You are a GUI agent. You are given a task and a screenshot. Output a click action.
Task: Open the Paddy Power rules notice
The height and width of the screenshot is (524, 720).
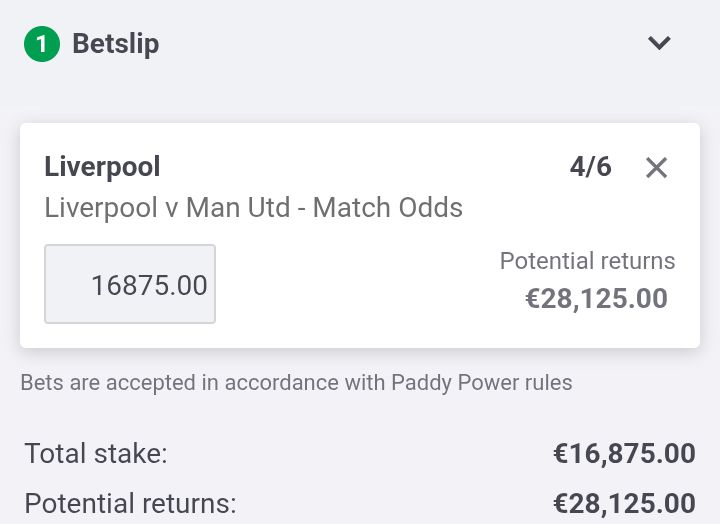click(296, 383)
